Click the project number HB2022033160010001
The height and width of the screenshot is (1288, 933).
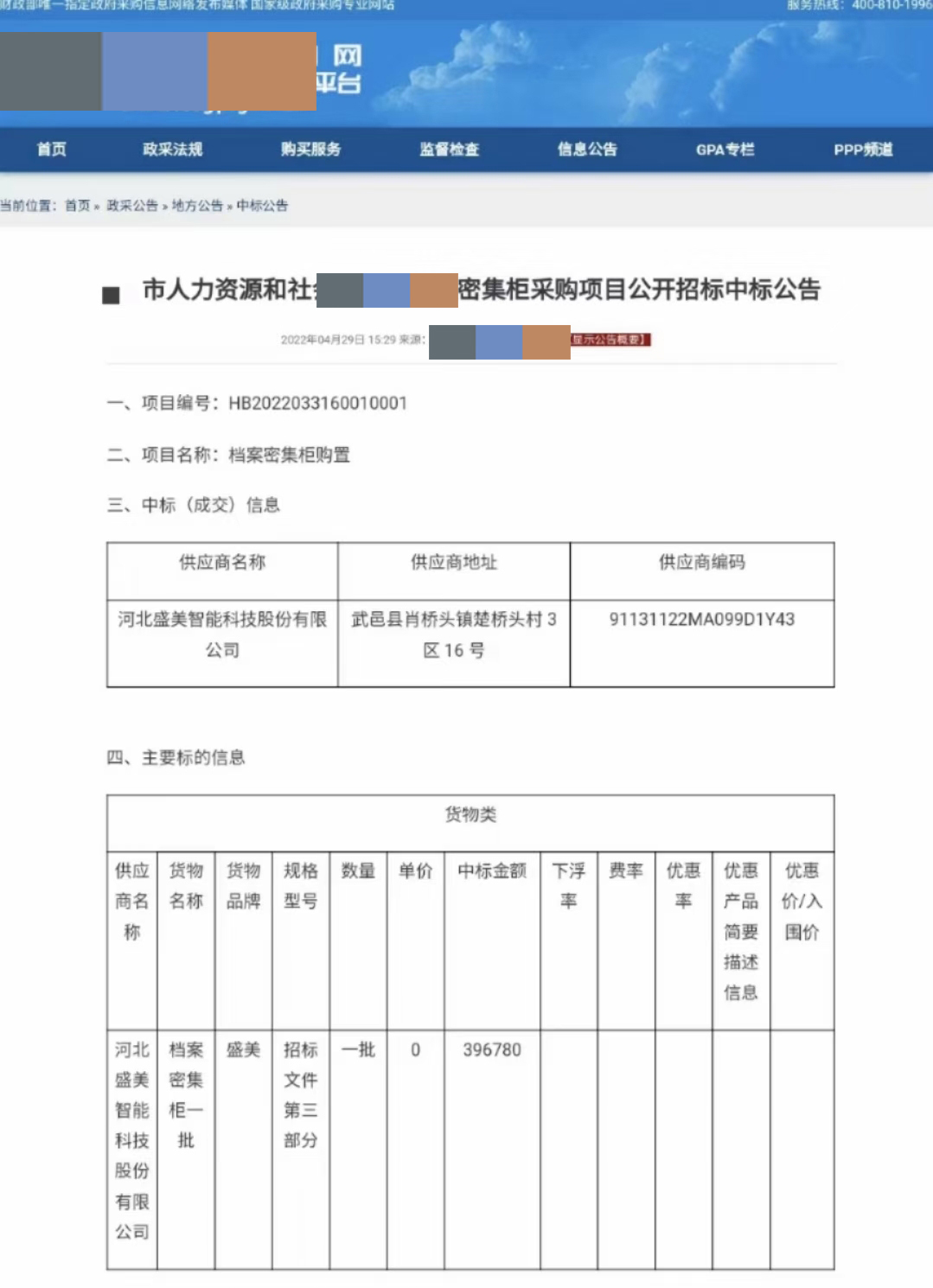click(317, 404)
